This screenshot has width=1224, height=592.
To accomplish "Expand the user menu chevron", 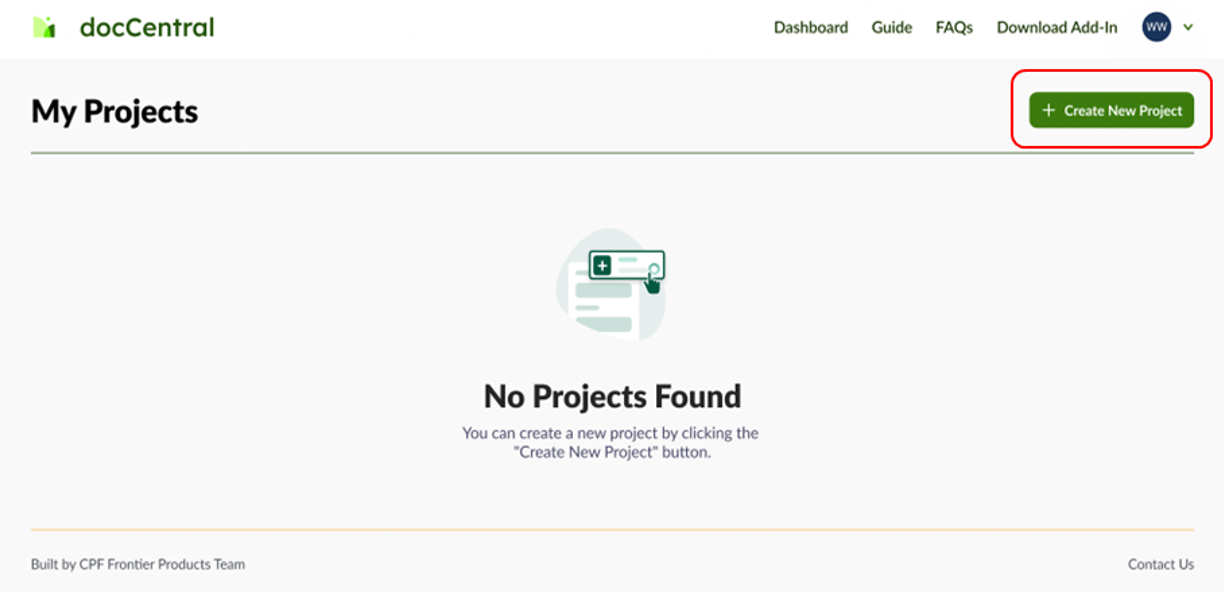I will (x=1188, y=28).
